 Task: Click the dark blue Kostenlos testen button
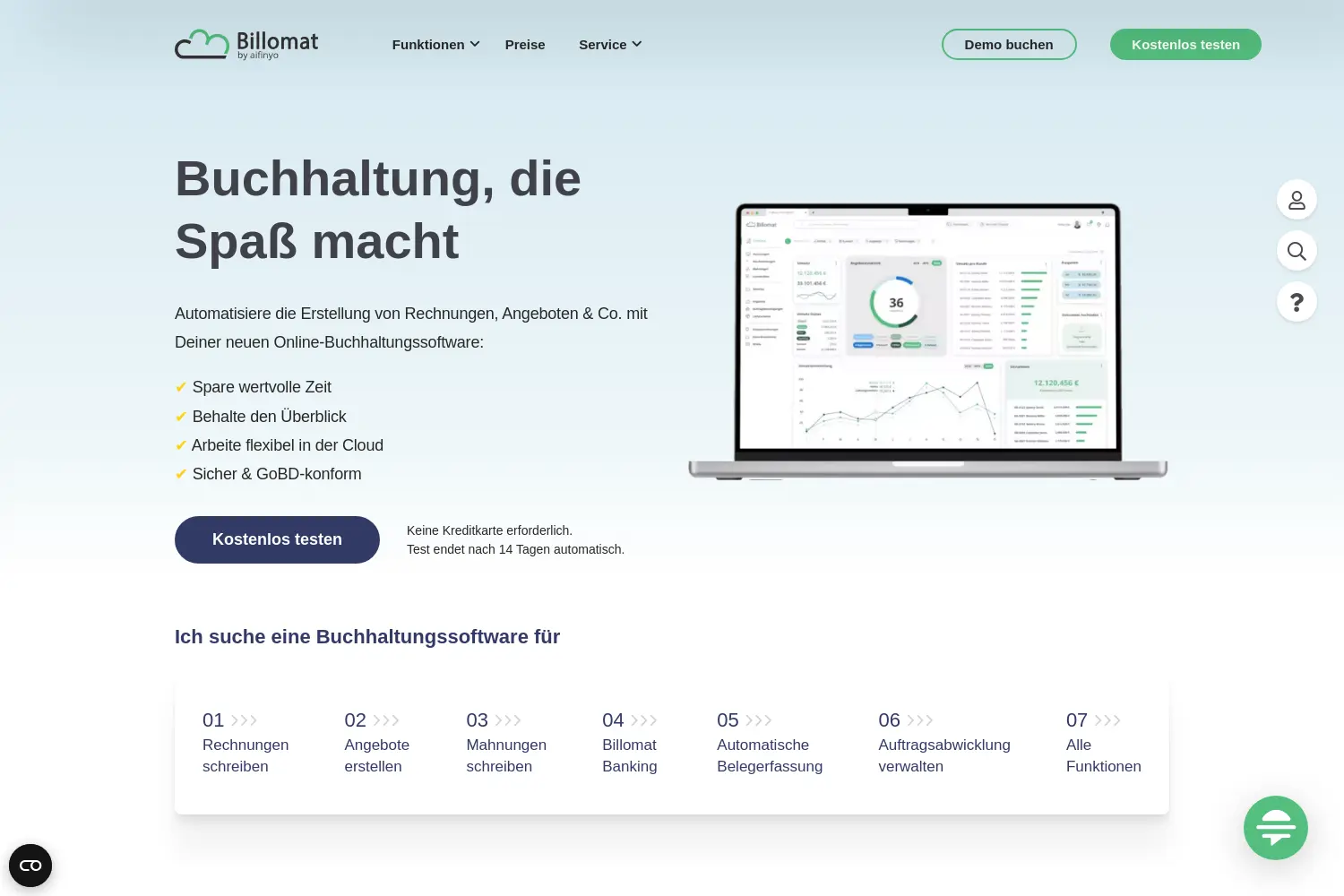tap(277, 539)
